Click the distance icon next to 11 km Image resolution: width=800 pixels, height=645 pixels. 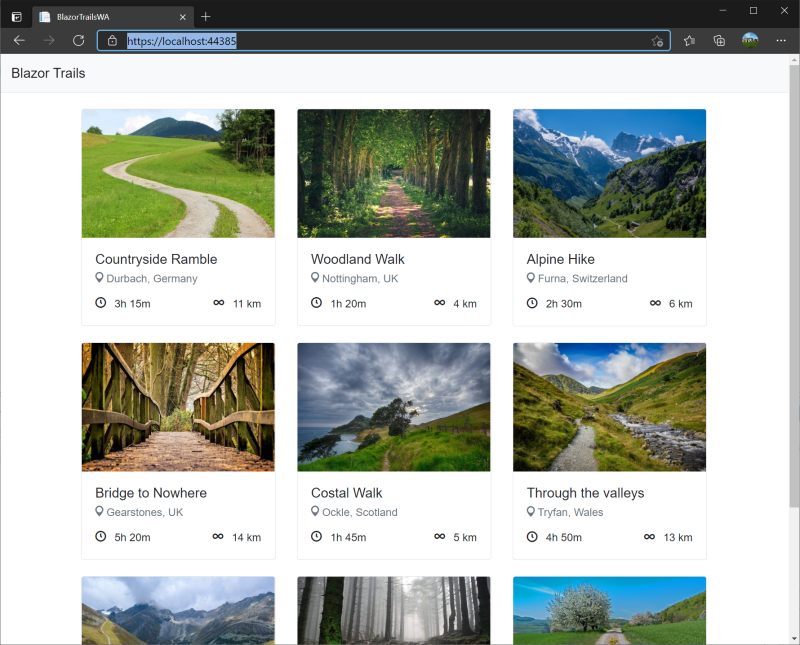[x=219, y=303]
